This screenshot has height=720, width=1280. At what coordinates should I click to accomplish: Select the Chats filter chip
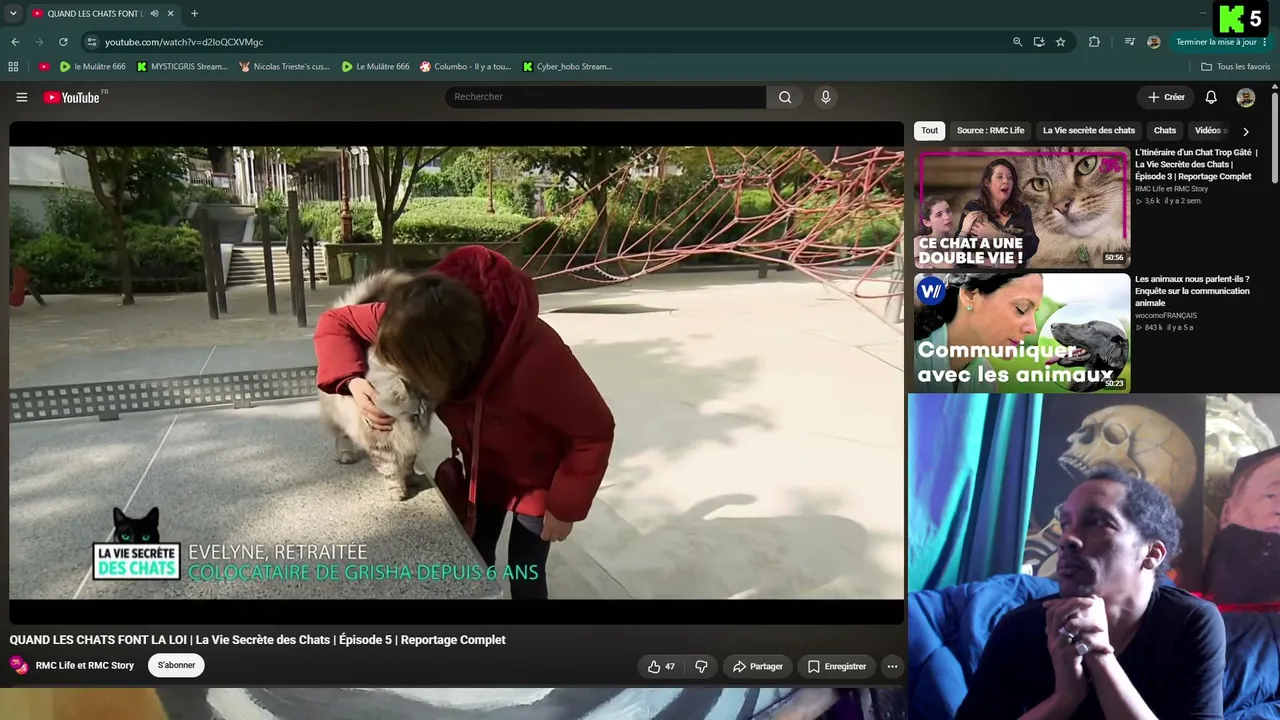pyautogui.click(x=1165, y=131)
